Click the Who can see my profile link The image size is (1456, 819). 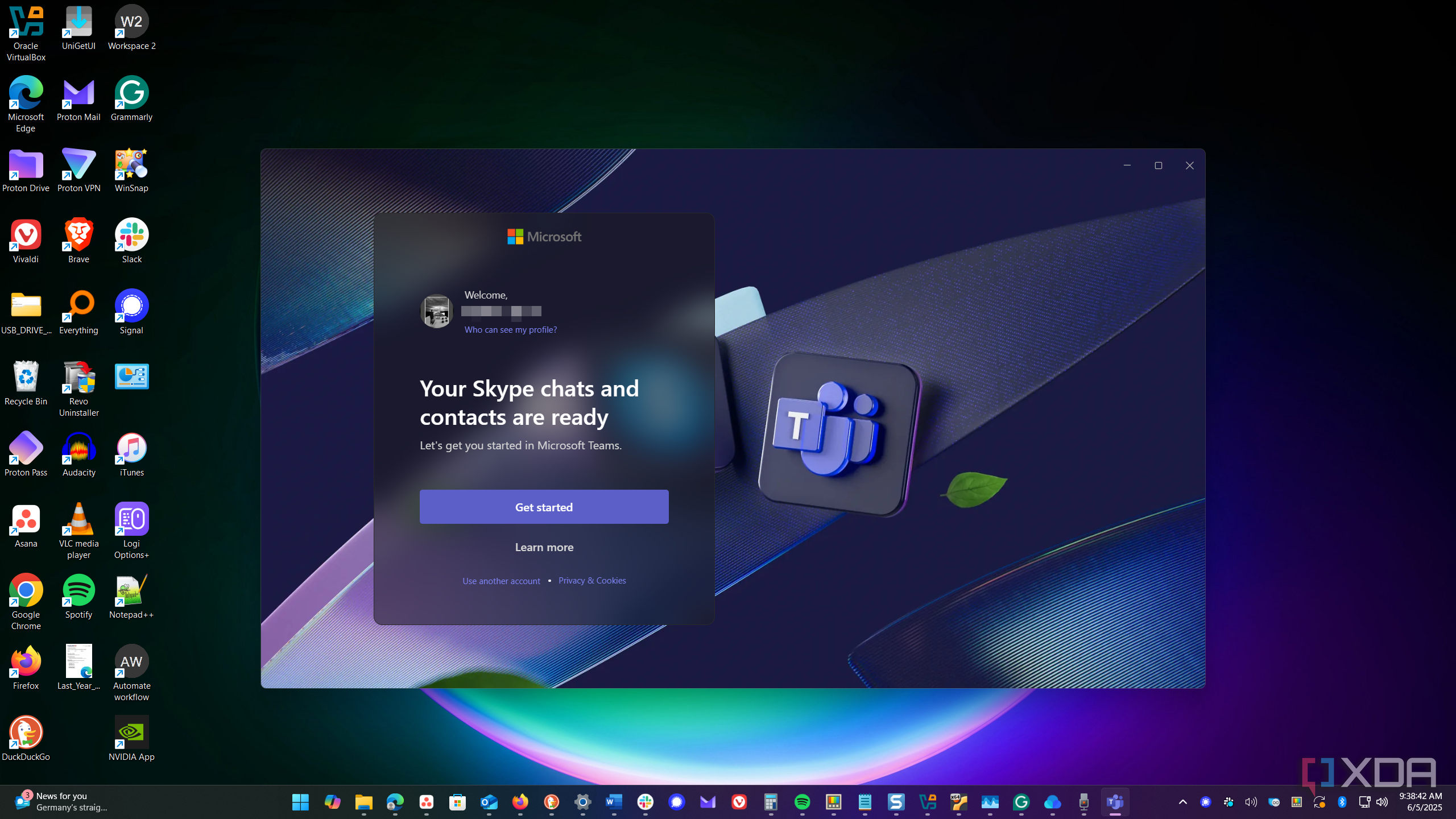[x=510, y=329]
